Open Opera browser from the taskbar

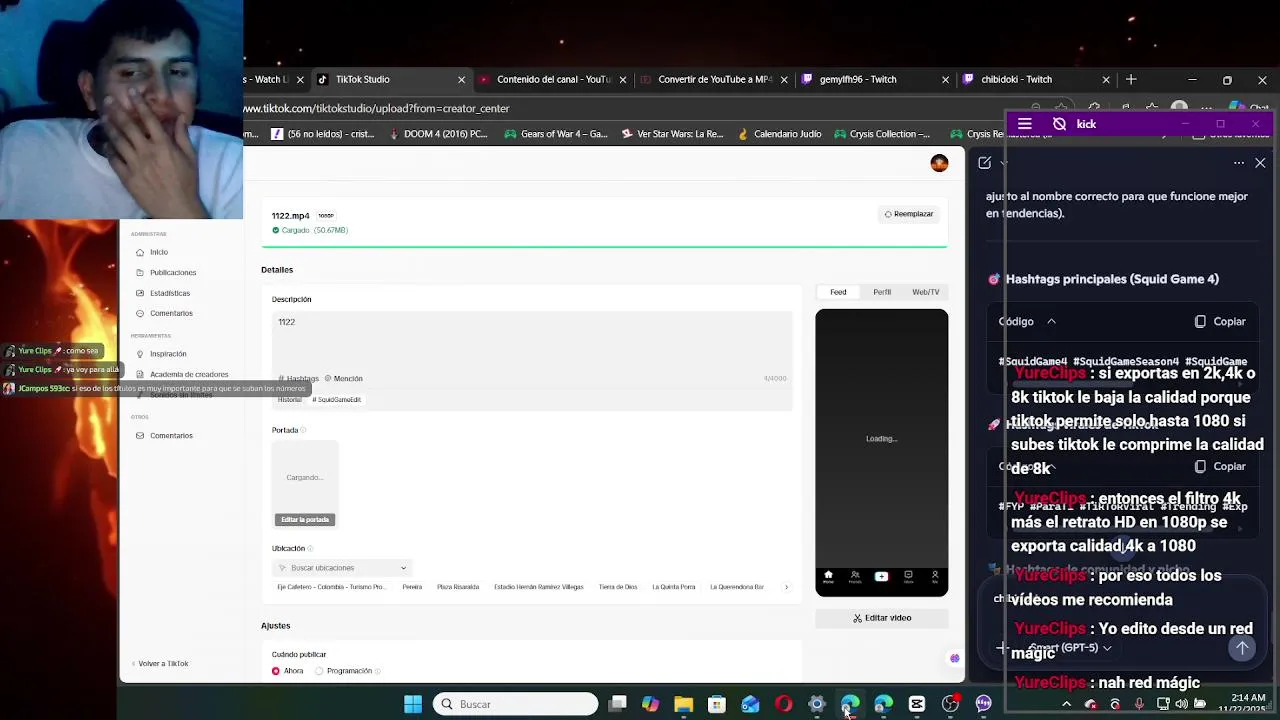783,704
